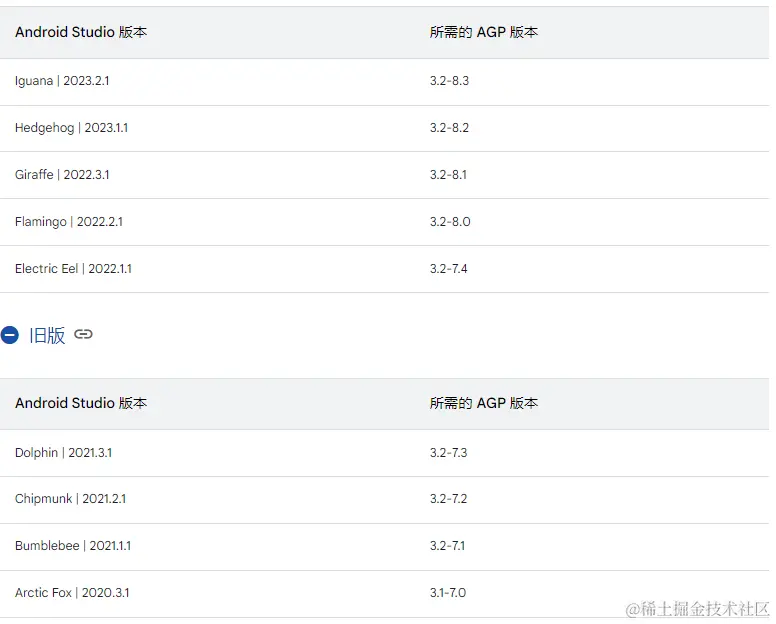Click the Giraffe | 2022.3.1 entry

pos(62,175)
